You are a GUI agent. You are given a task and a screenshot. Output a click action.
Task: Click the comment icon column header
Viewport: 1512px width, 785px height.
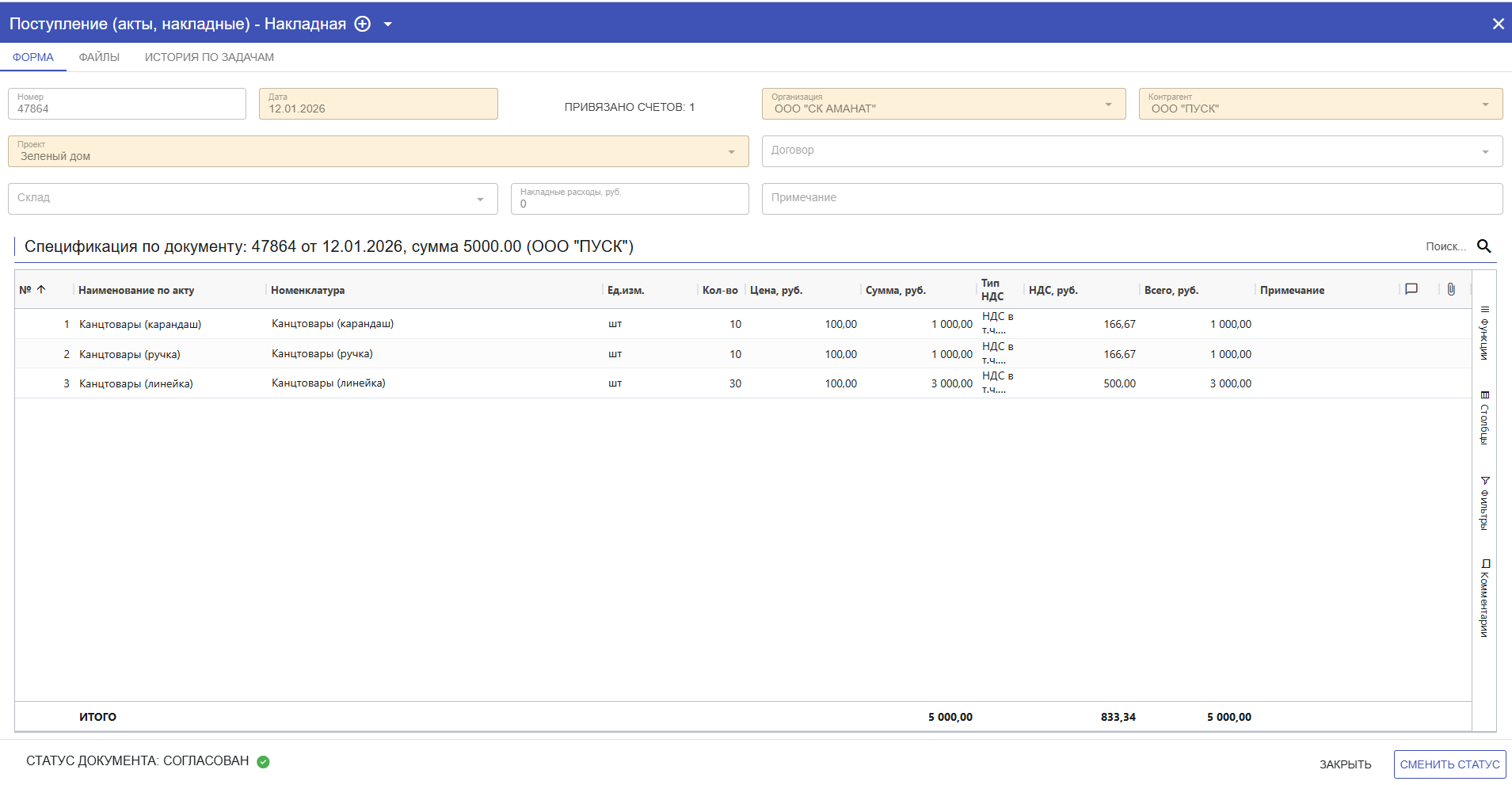(x=1411, y=289)
